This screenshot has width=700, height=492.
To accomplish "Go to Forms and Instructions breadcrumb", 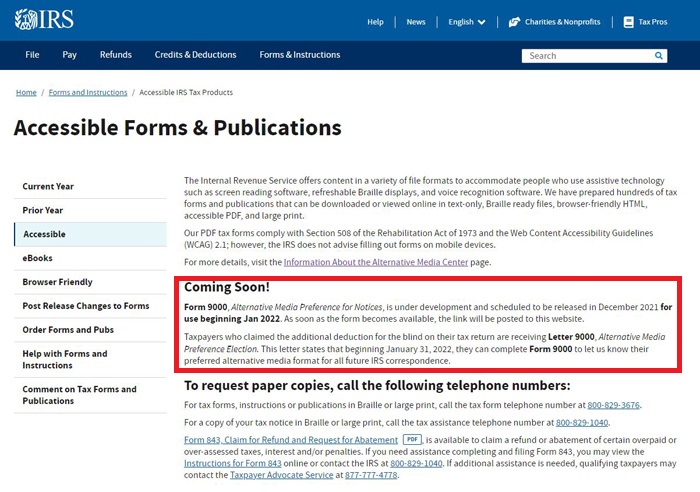I will tap(88, 92).
